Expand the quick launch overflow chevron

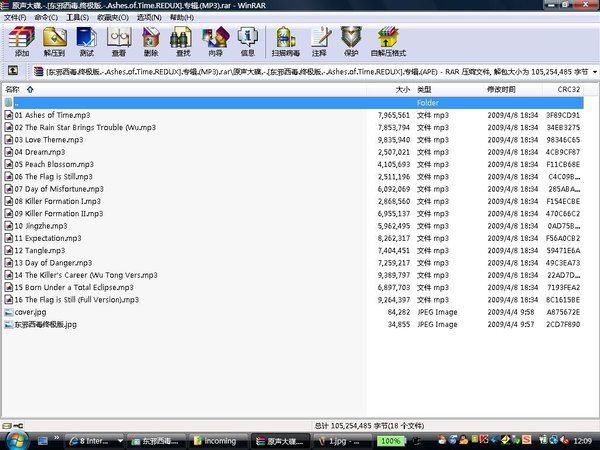pos(57,438)
